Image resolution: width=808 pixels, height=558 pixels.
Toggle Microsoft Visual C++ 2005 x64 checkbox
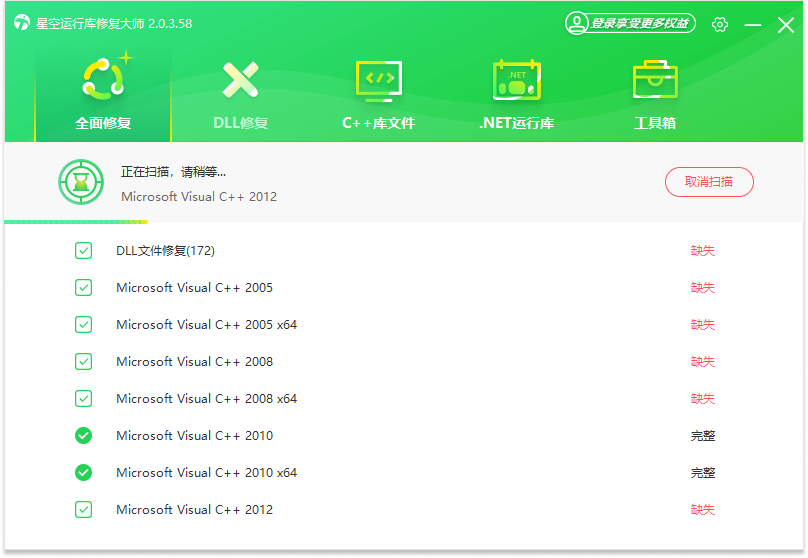pos(83,325)
